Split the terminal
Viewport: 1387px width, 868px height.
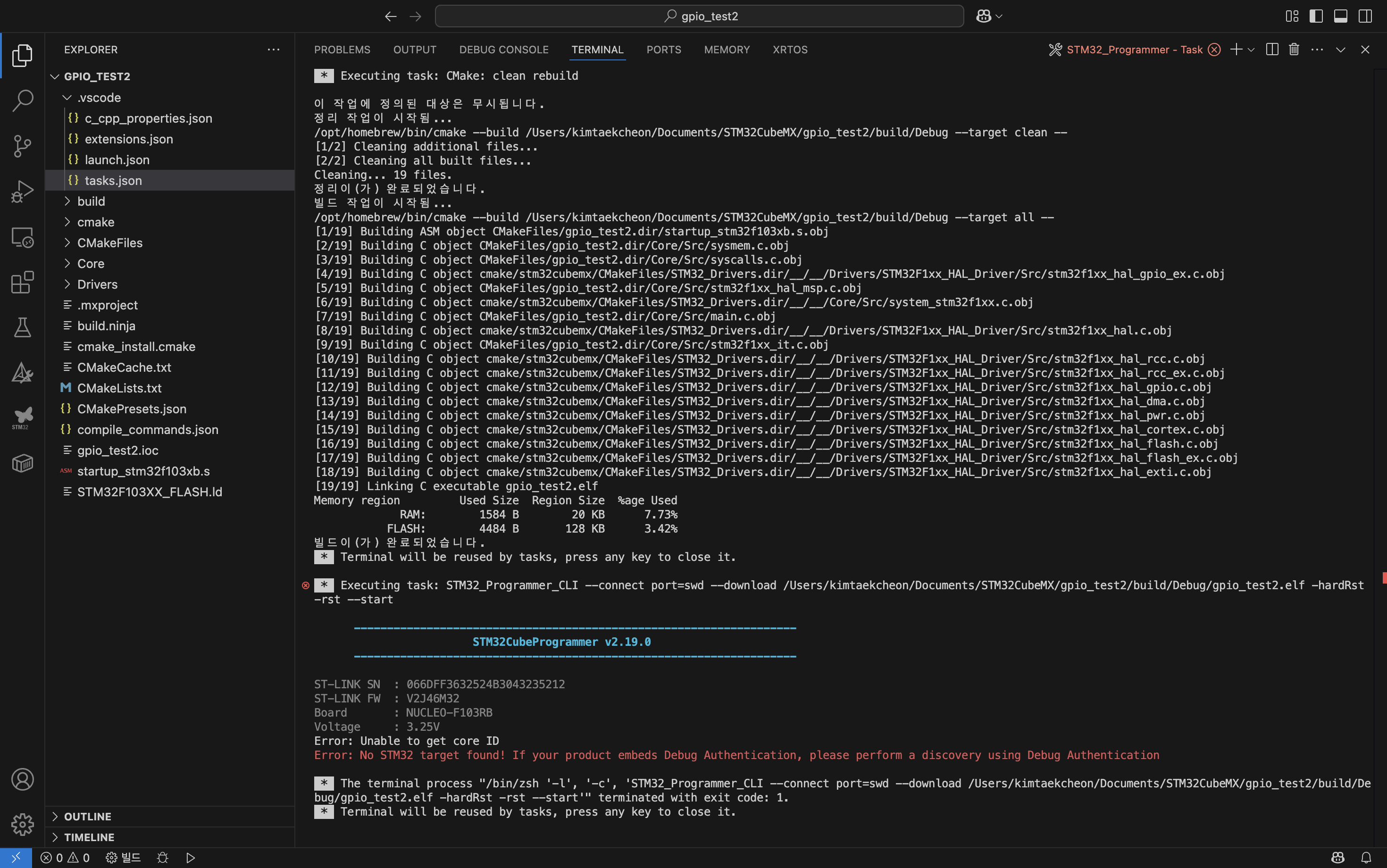click(x=1271, y=50)
